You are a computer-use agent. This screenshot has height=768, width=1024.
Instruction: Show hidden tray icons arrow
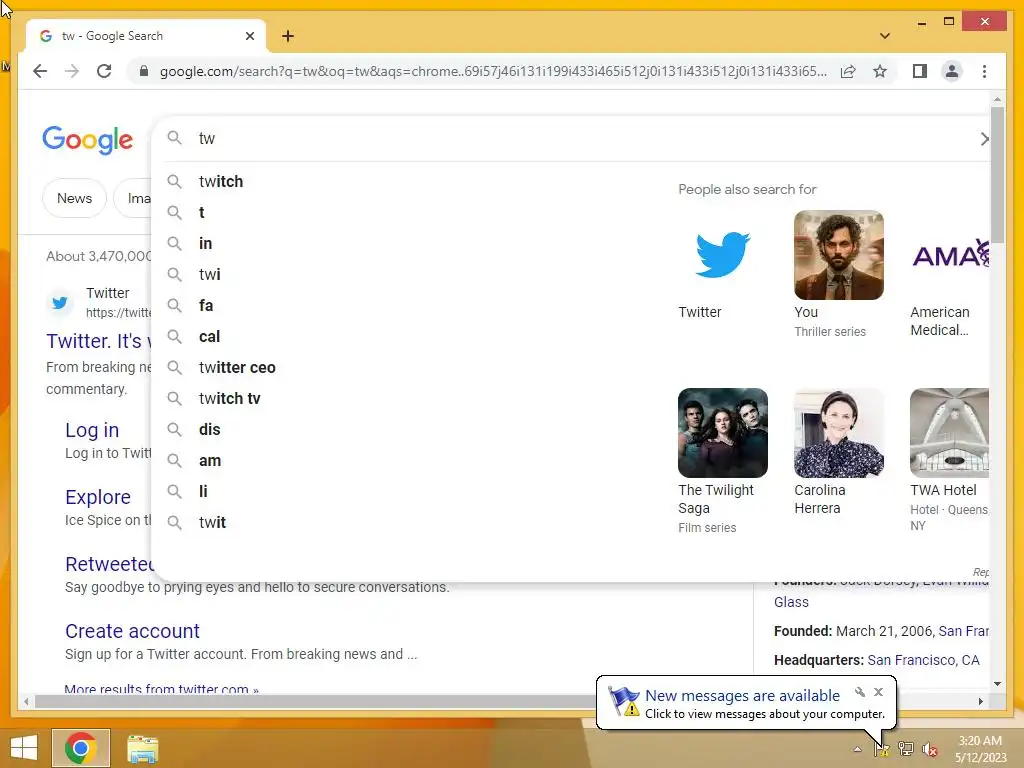click(x=857, y=749)
